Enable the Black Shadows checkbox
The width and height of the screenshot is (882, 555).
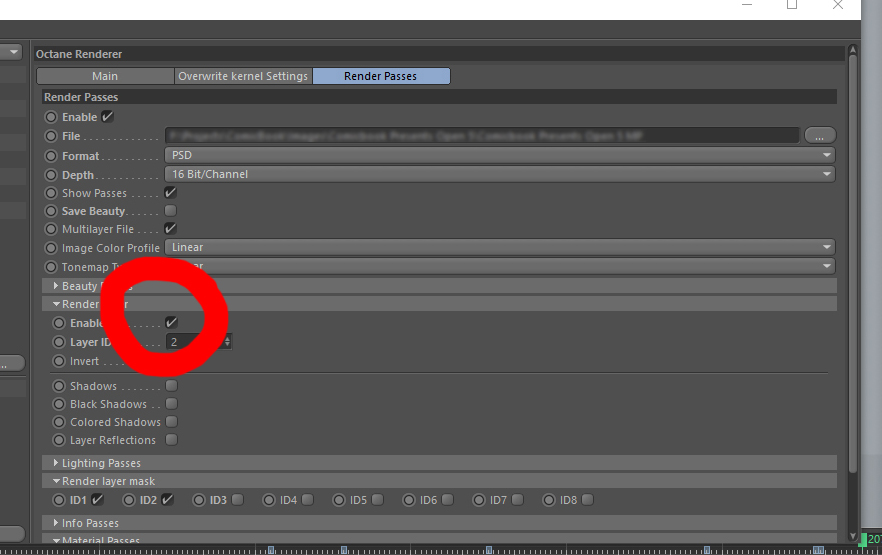tap(172, 404)
